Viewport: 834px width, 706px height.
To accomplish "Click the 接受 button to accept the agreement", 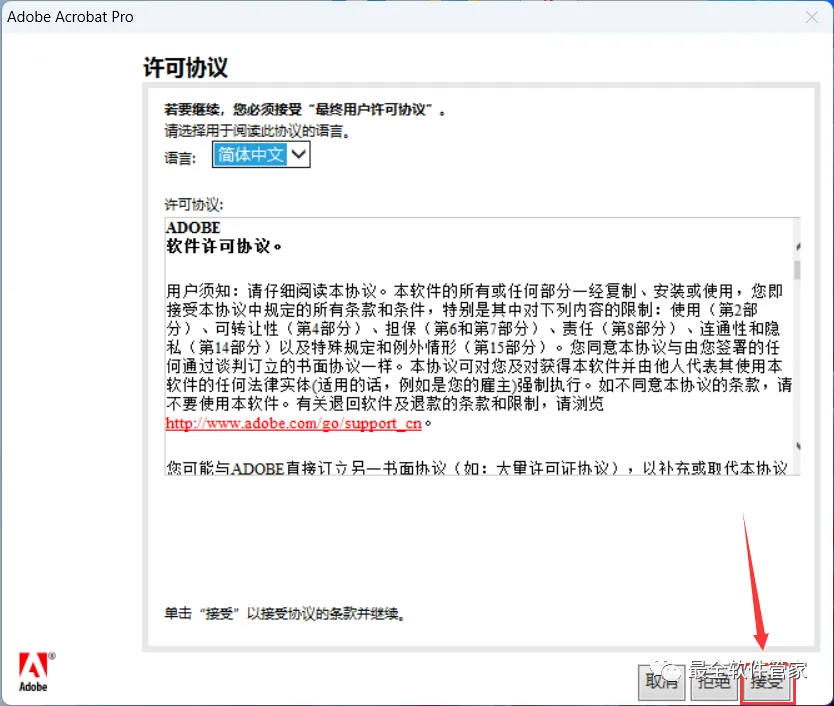I will [x=767, y=682].
